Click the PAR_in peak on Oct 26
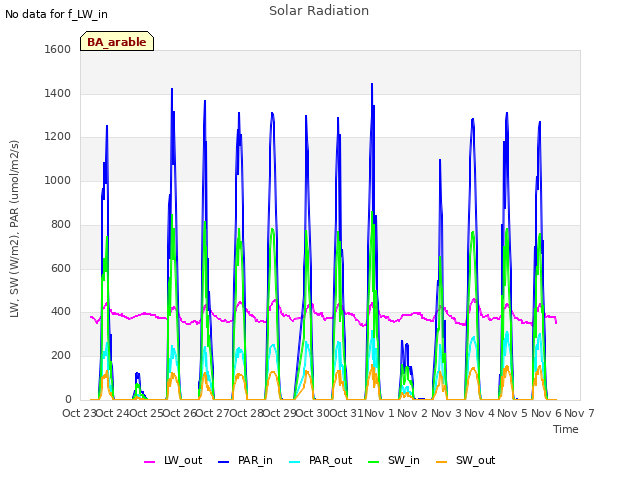 point(172,89)
